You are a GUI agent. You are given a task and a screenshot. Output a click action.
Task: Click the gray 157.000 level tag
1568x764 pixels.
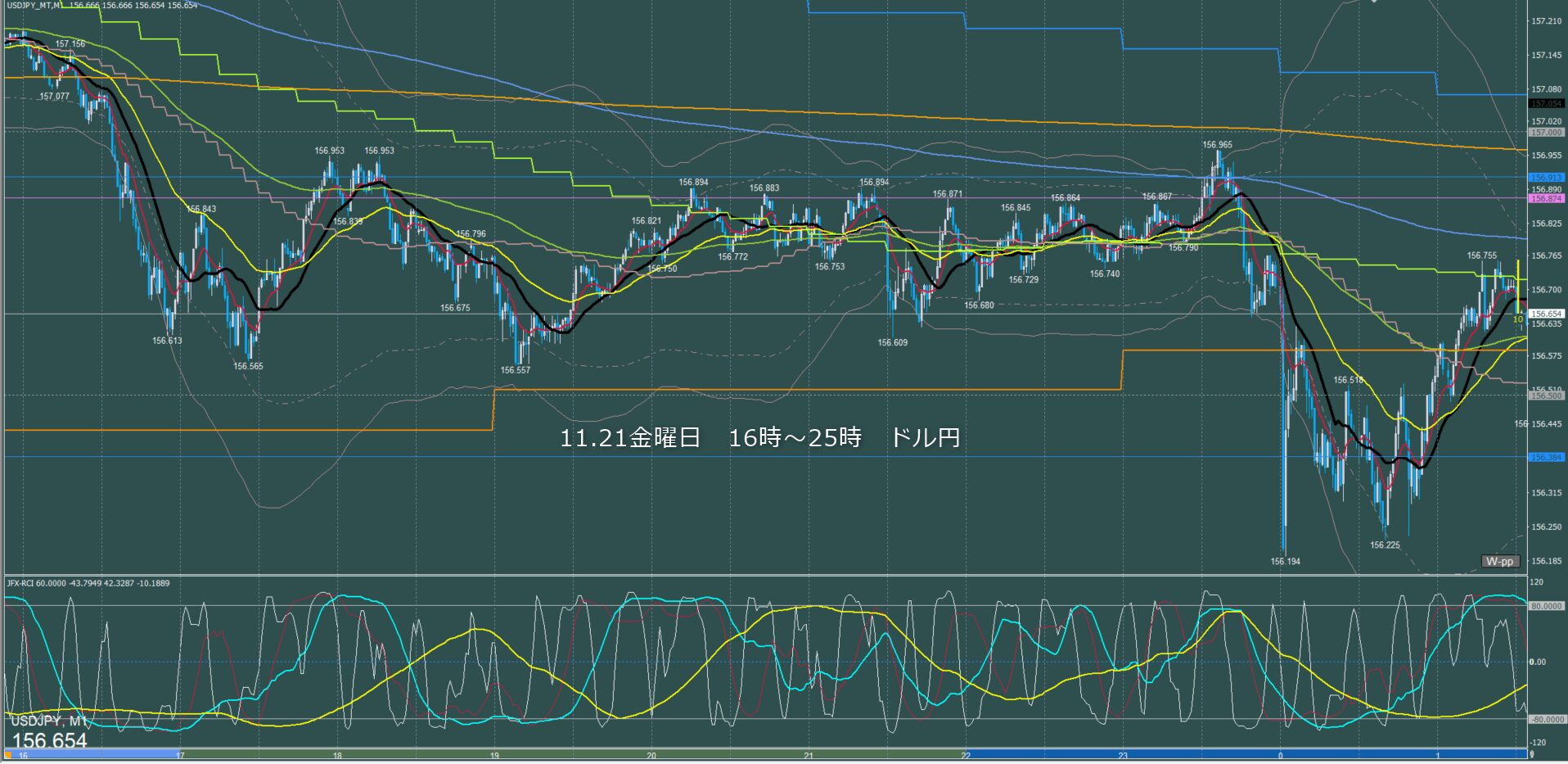click(x=1546, y=132)
